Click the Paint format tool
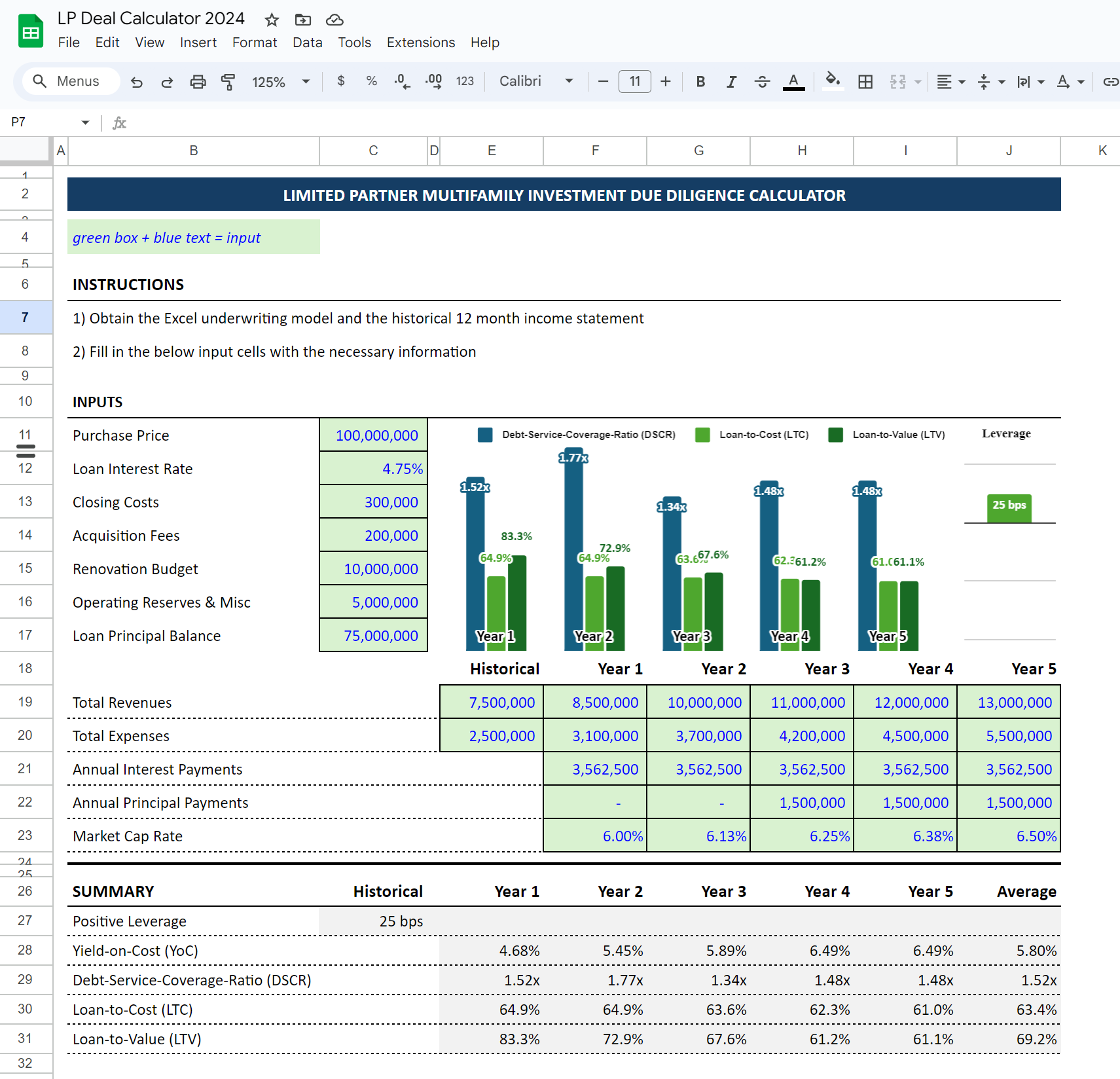Screen dimensions: 1120x1079 point(228,81)
